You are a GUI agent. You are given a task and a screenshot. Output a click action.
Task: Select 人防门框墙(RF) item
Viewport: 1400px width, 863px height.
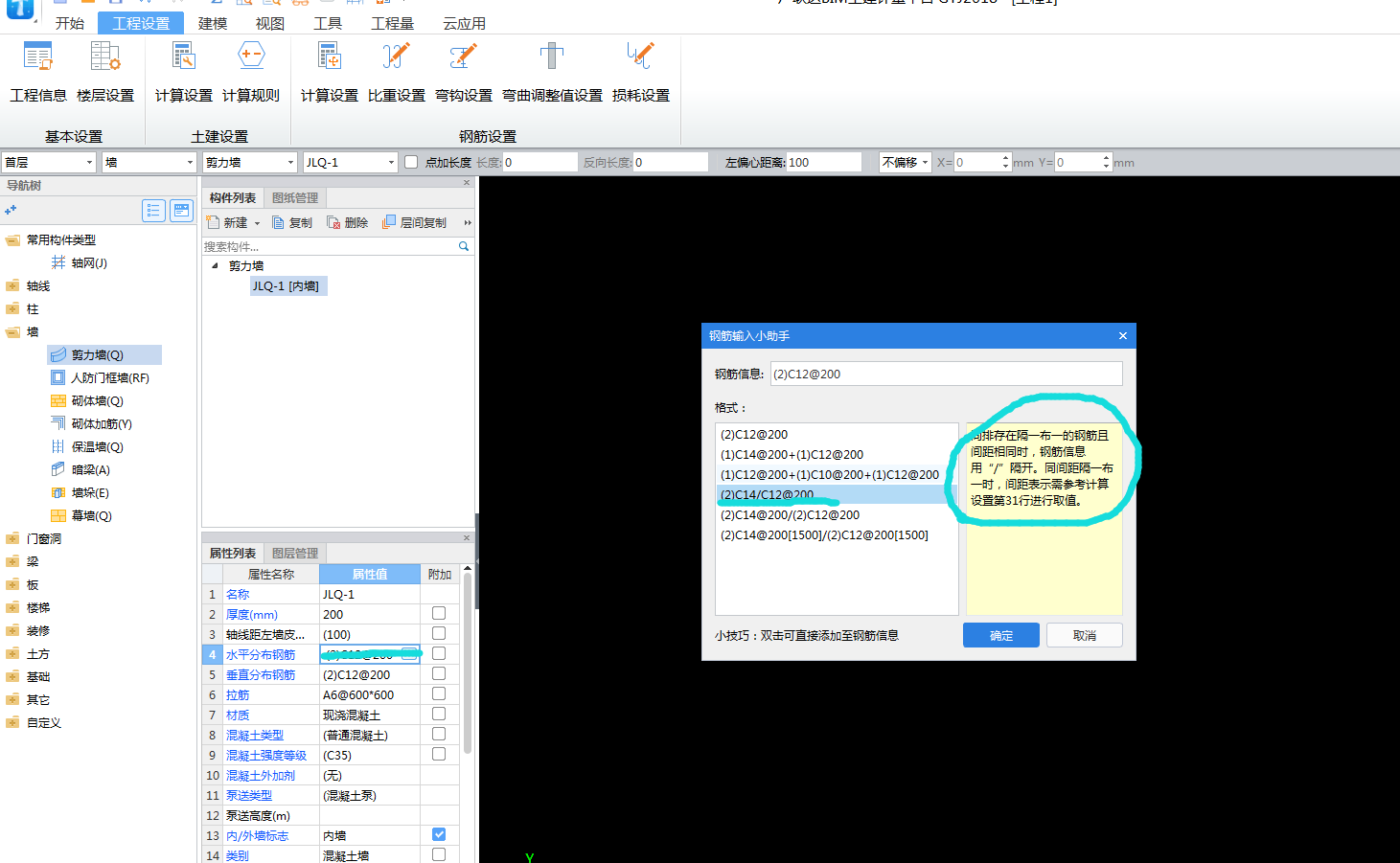[100, 377]
